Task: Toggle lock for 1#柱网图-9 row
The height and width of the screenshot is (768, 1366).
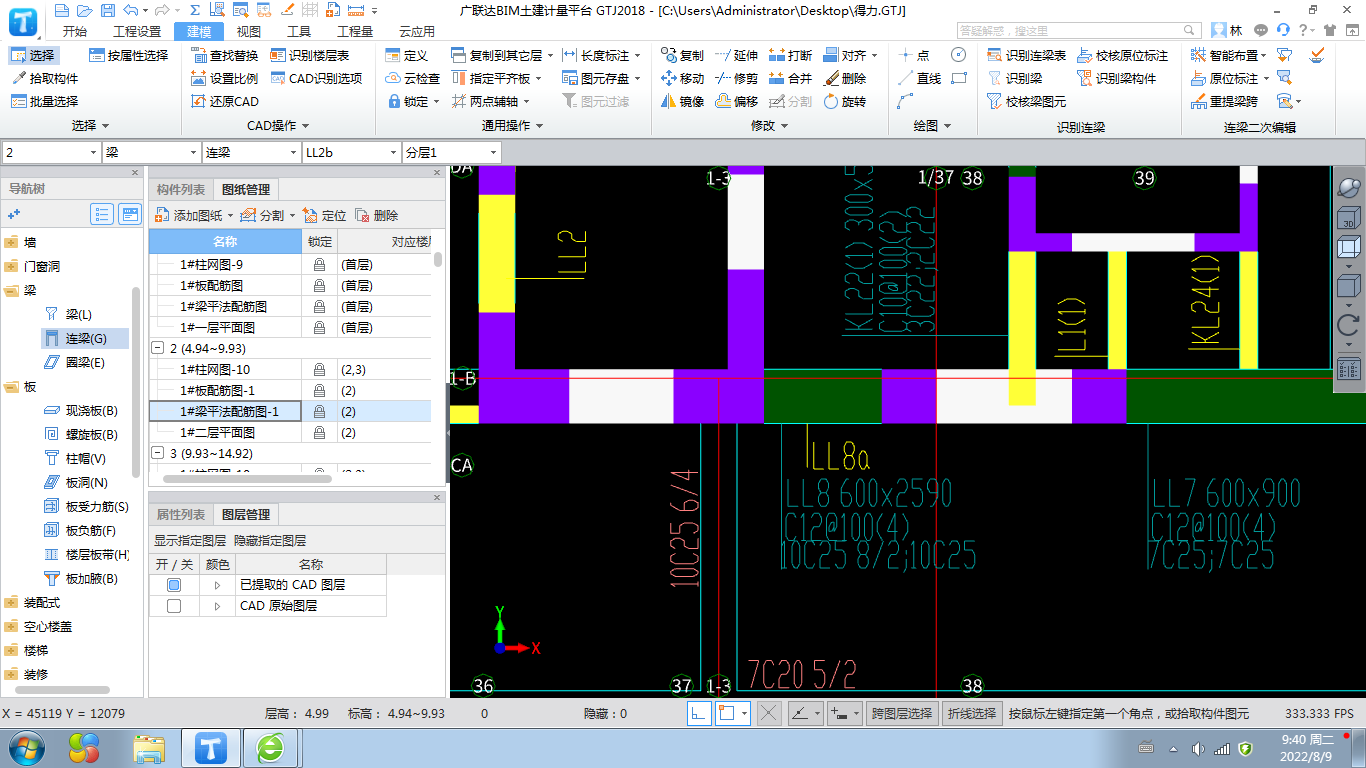Action: [x=319, y=264]
